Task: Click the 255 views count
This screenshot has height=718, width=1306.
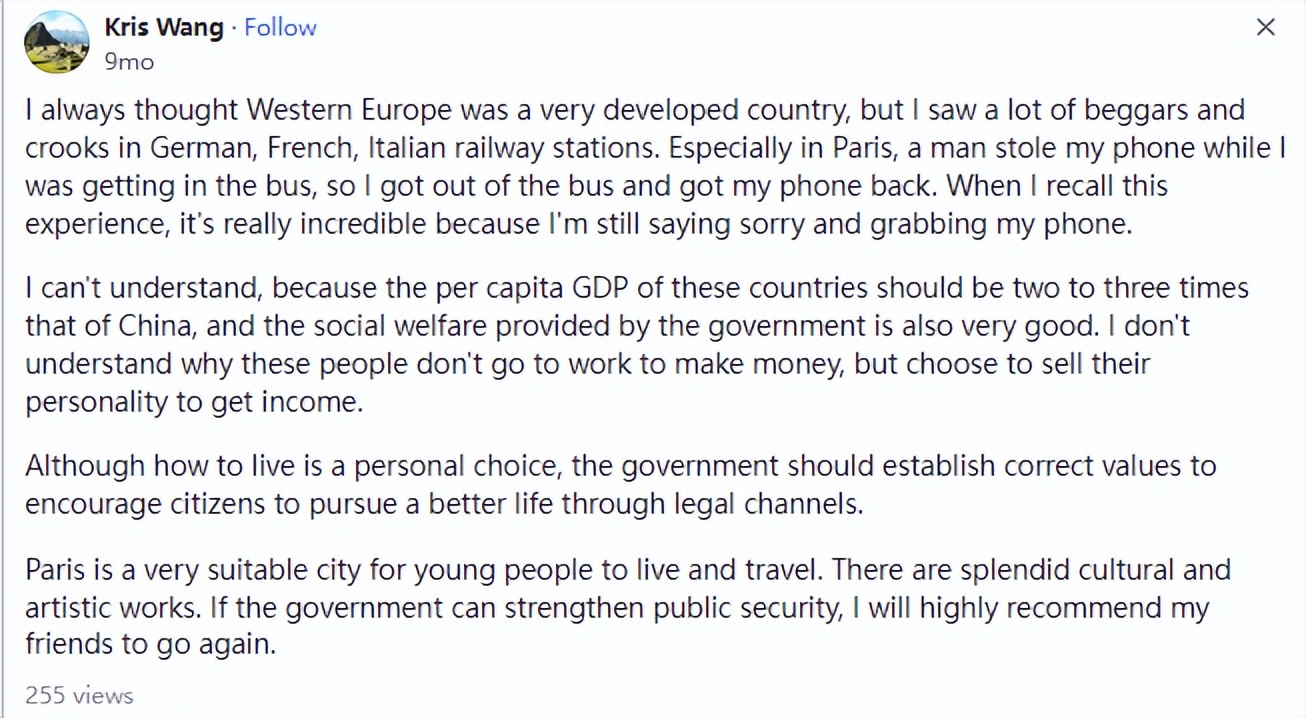Action: pyautogui.click(x=79, y=695)
